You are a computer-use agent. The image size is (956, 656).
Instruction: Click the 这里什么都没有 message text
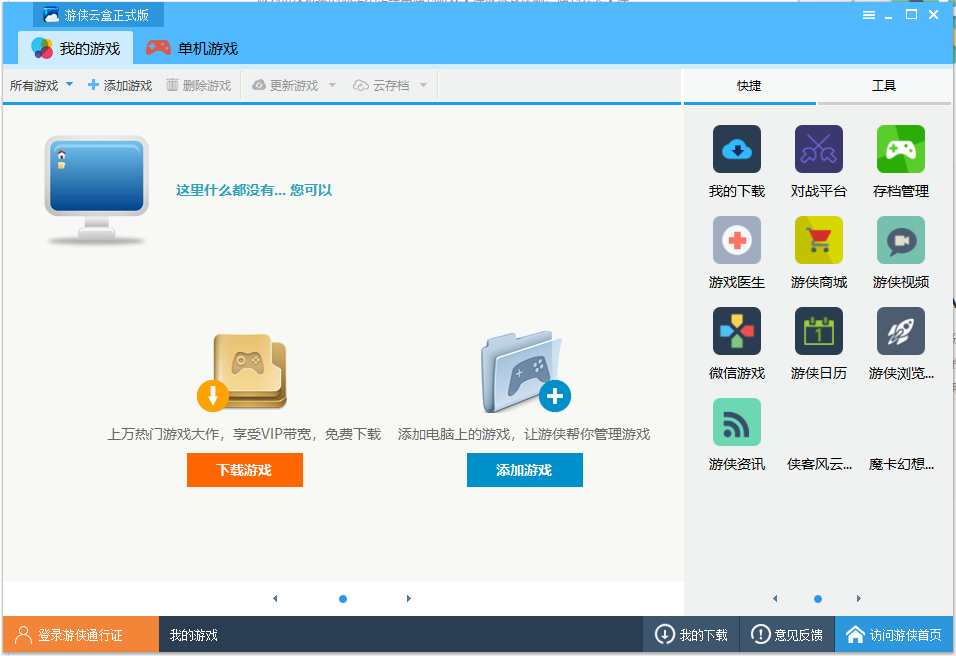pos(254,190)
